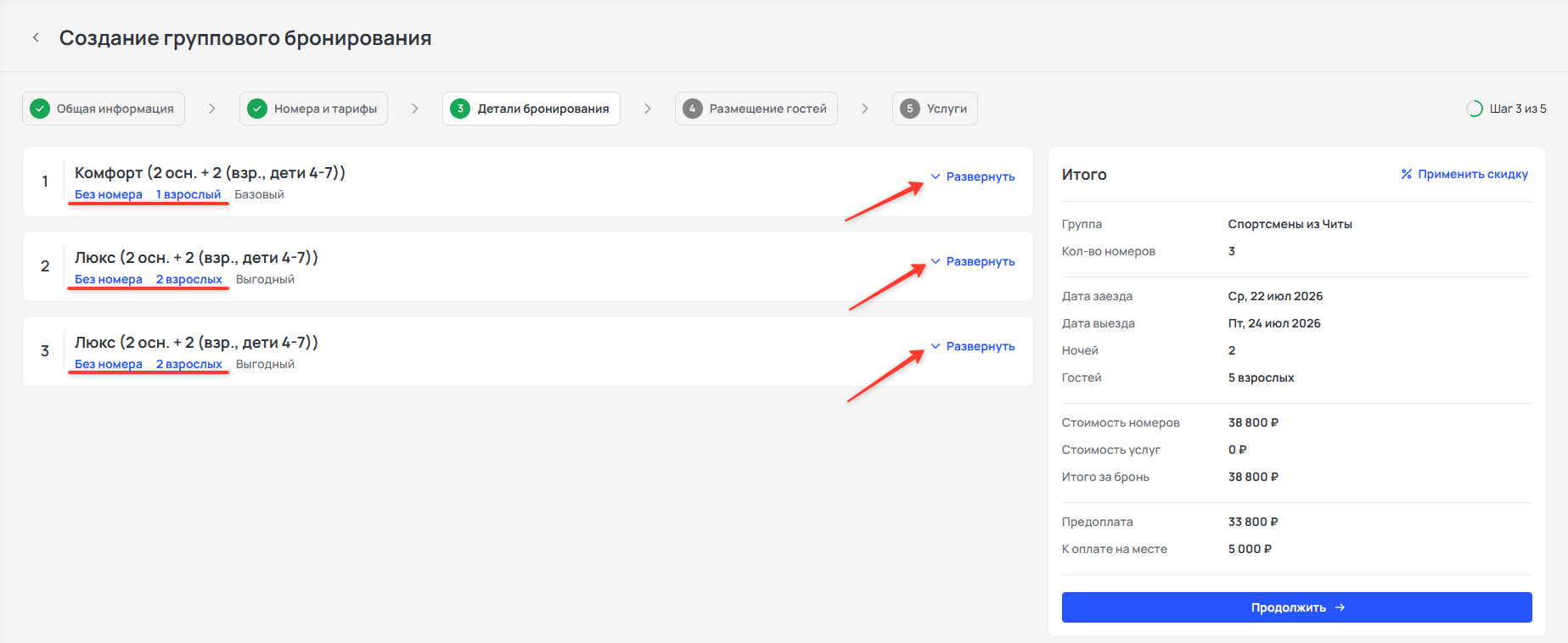Click 2 взрослых link in second room
Screen dimensions: 1568x643
point(189,279)
